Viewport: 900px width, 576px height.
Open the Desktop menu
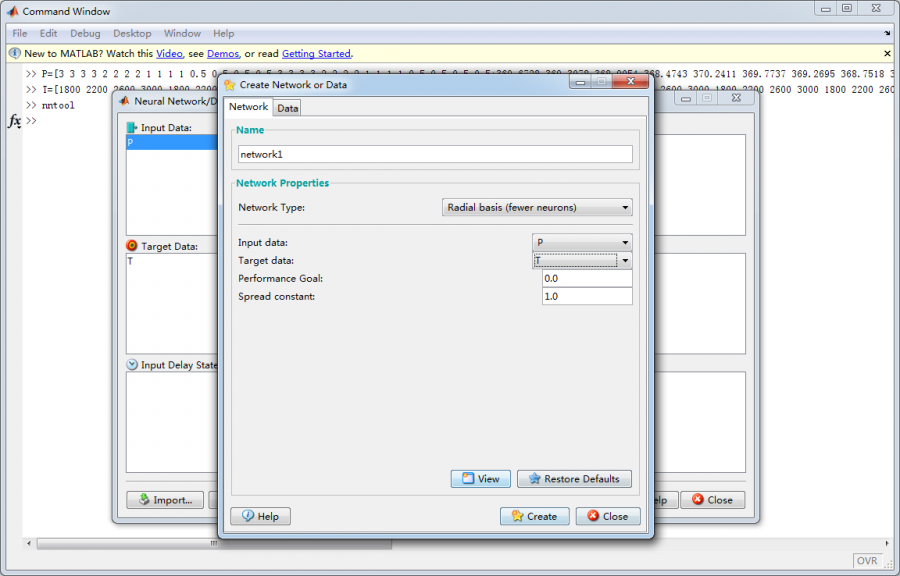pos(132,33)
